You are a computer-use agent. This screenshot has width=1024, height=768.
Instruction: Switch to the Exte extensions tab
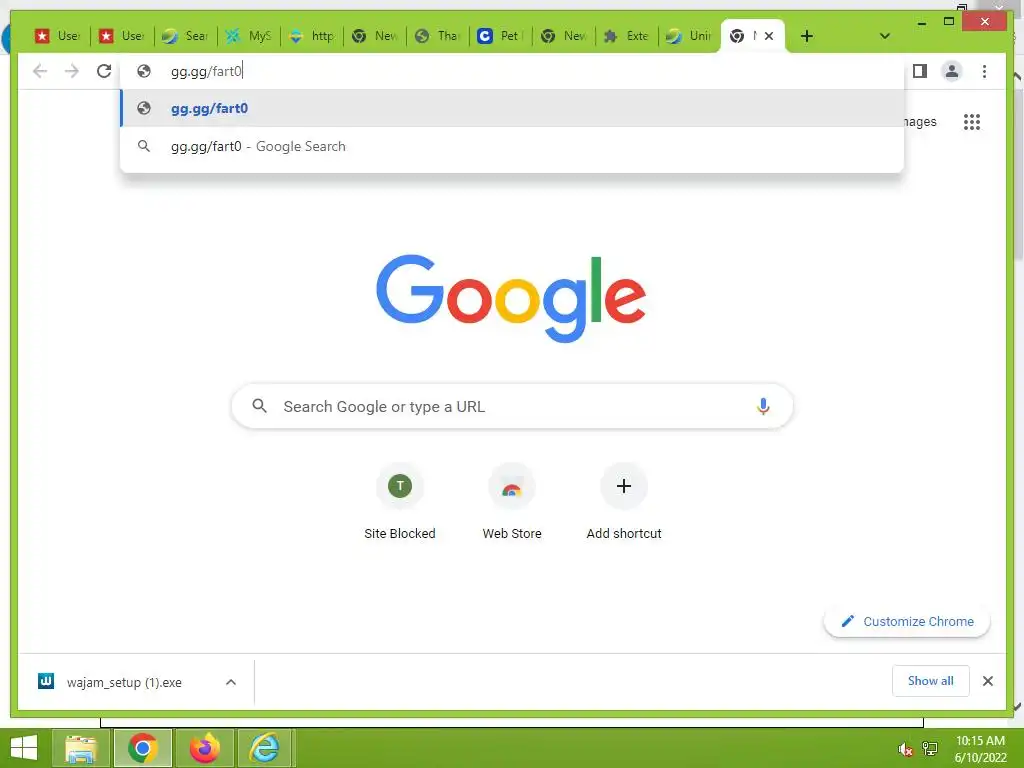coord(627,36)
